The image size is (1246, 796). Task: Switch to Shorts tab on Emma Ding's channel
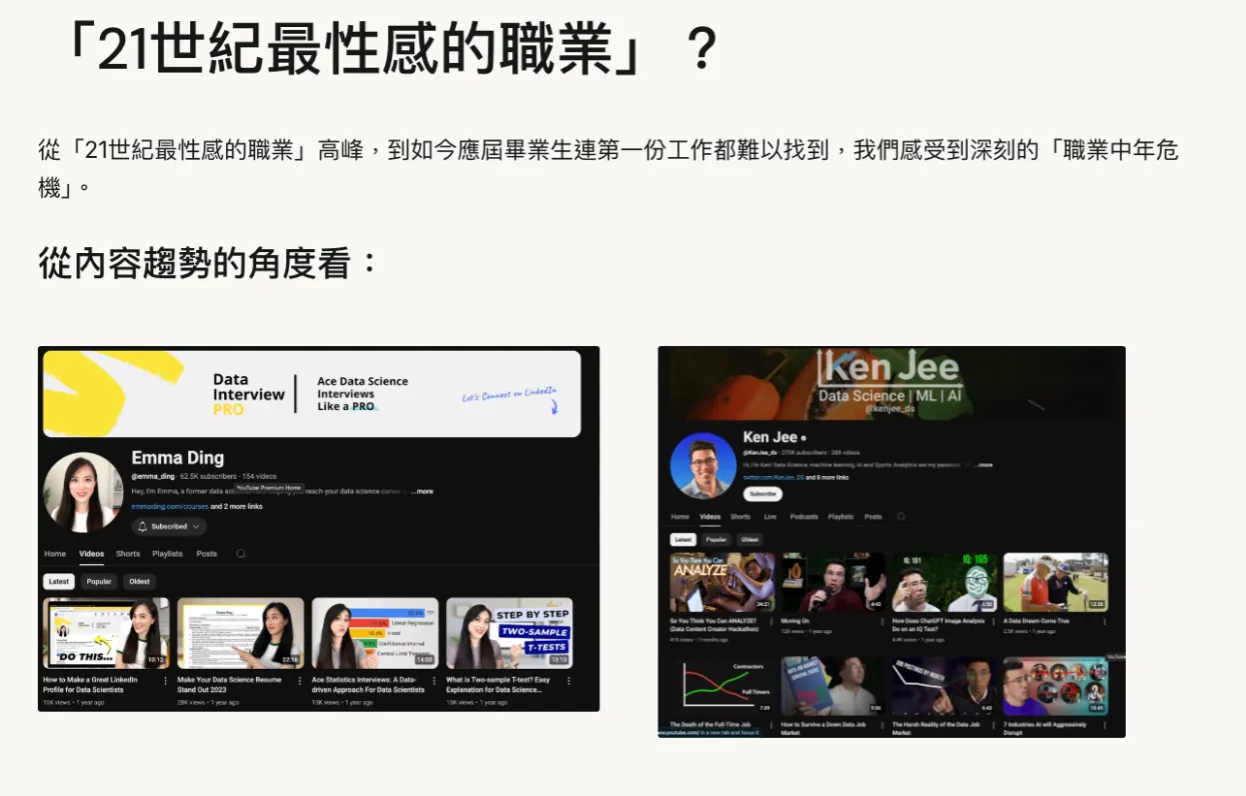pos(128,553)
